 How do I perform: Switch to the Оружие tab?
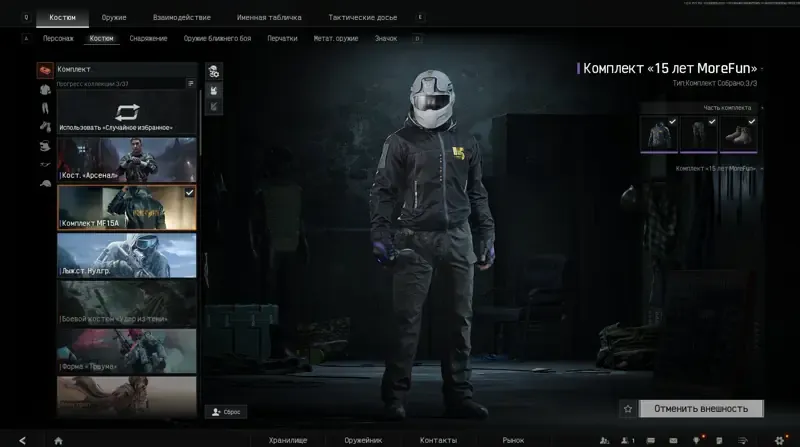tap(114, 17)
